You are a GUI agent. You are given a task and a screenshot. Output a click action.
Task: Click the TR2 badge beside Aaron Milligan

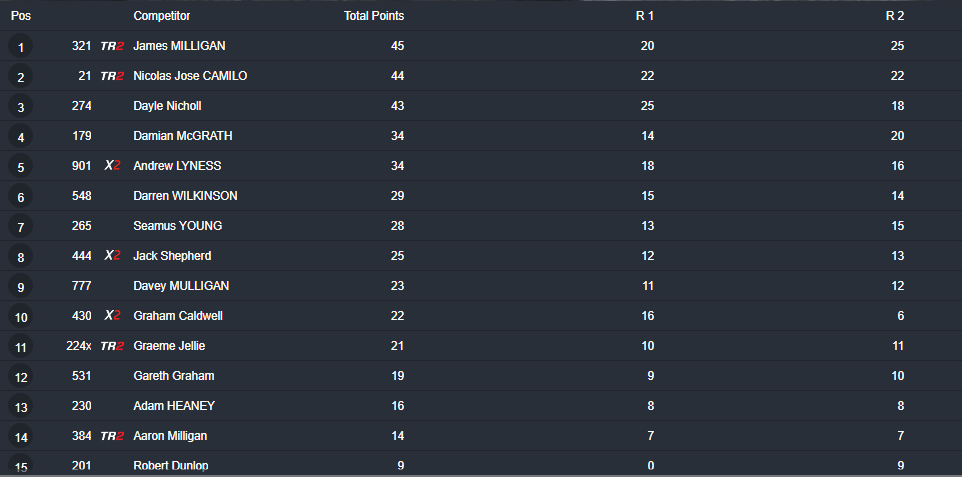click(112, 436)
